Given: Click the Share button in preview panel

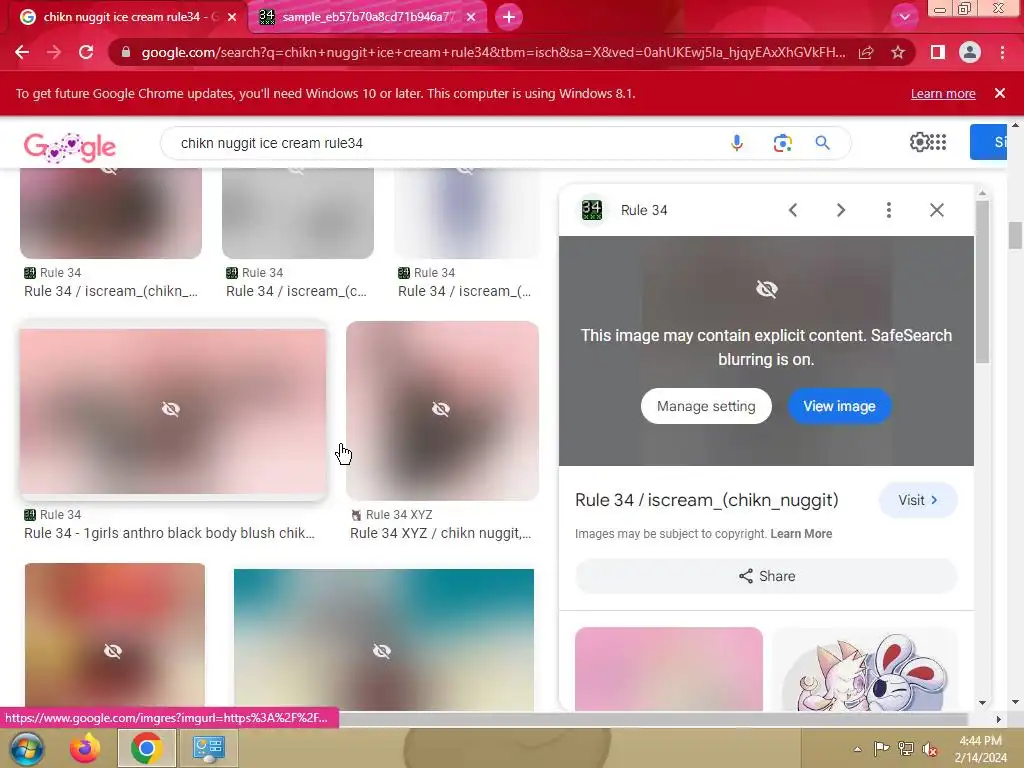Looking at the screenshot, I should 767,576.
